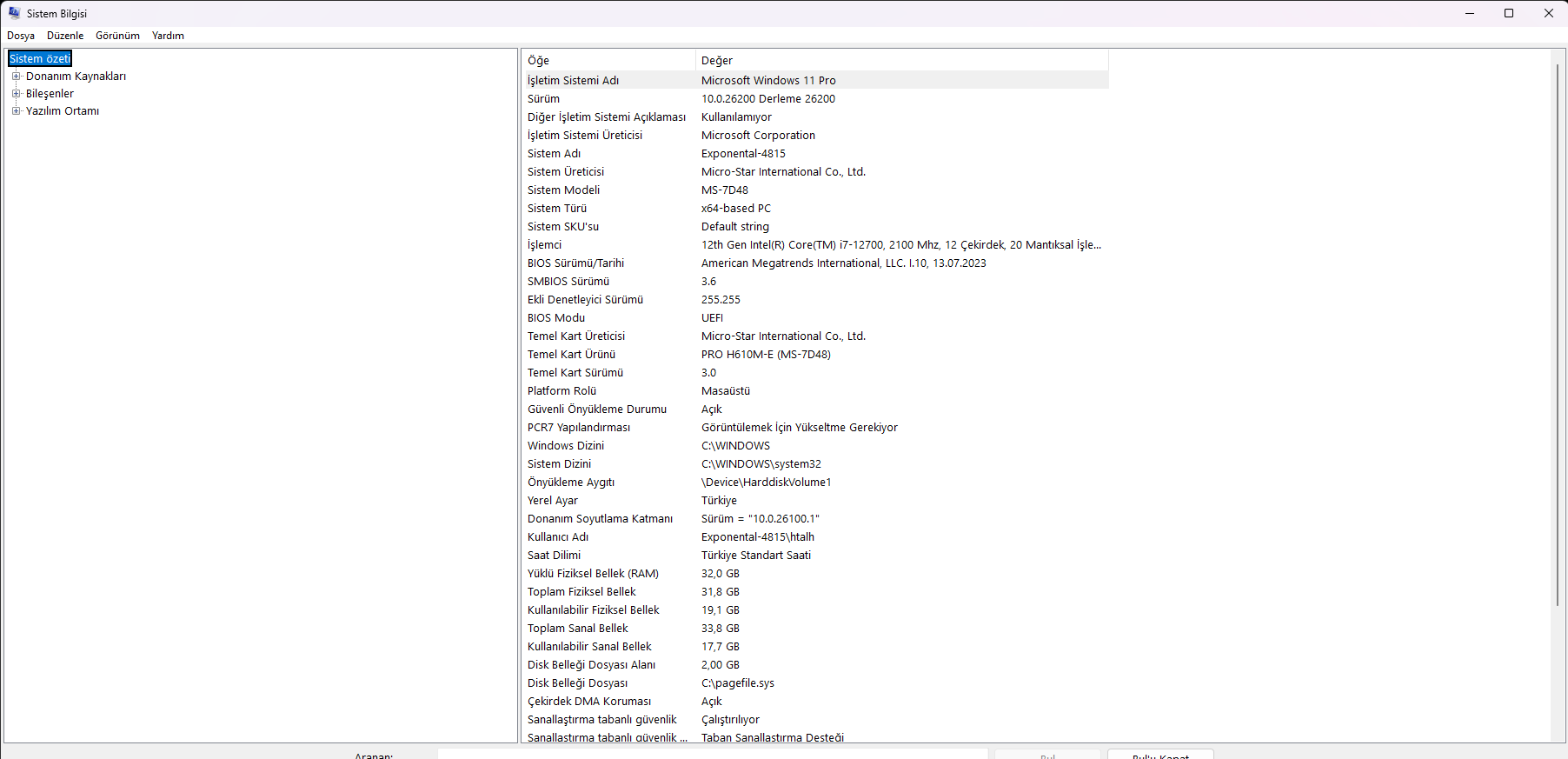
Task: Select value Exponental-4815\htalh
Action: [758, 536]
